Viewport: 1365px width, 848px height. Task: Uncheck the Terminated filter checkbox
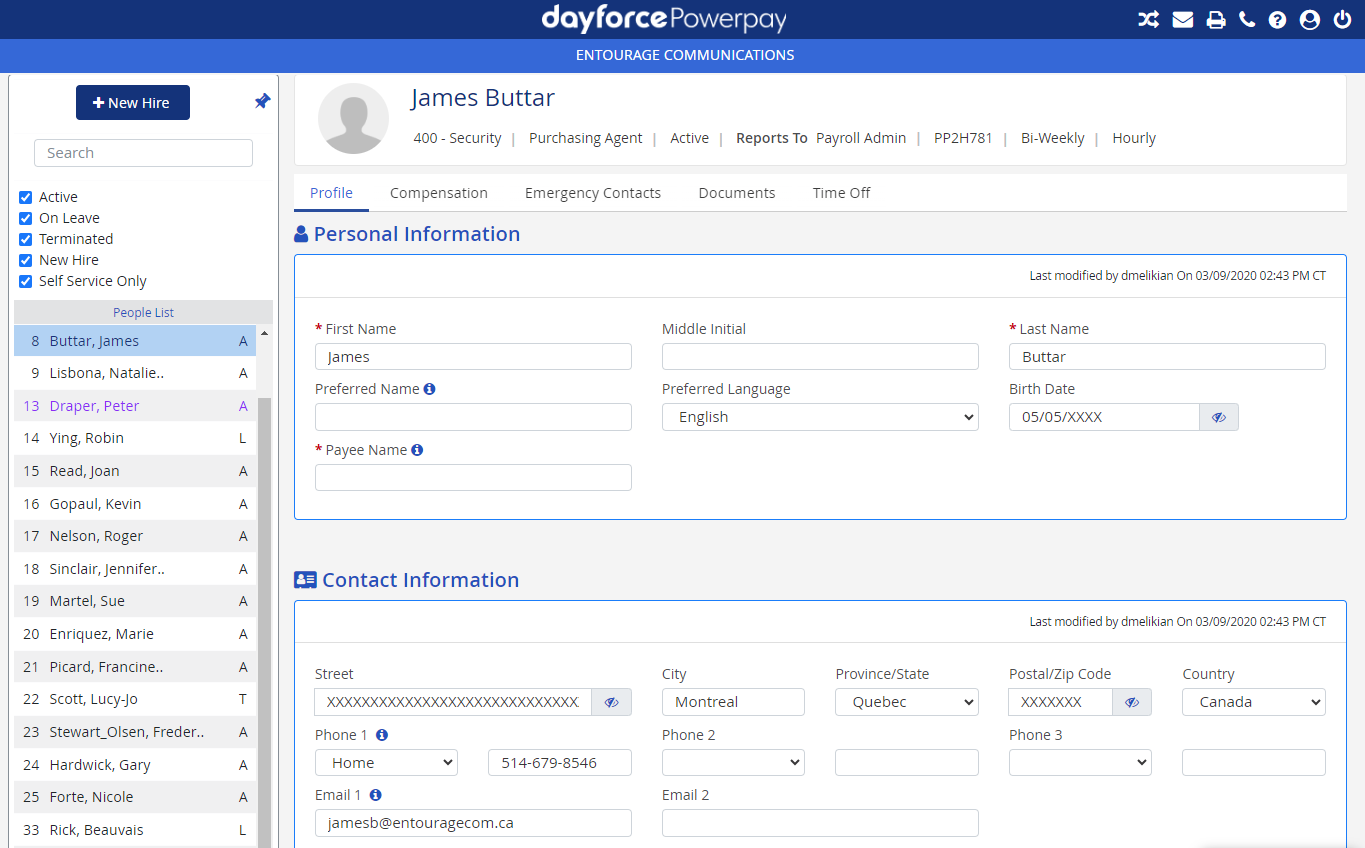point(26,239)
